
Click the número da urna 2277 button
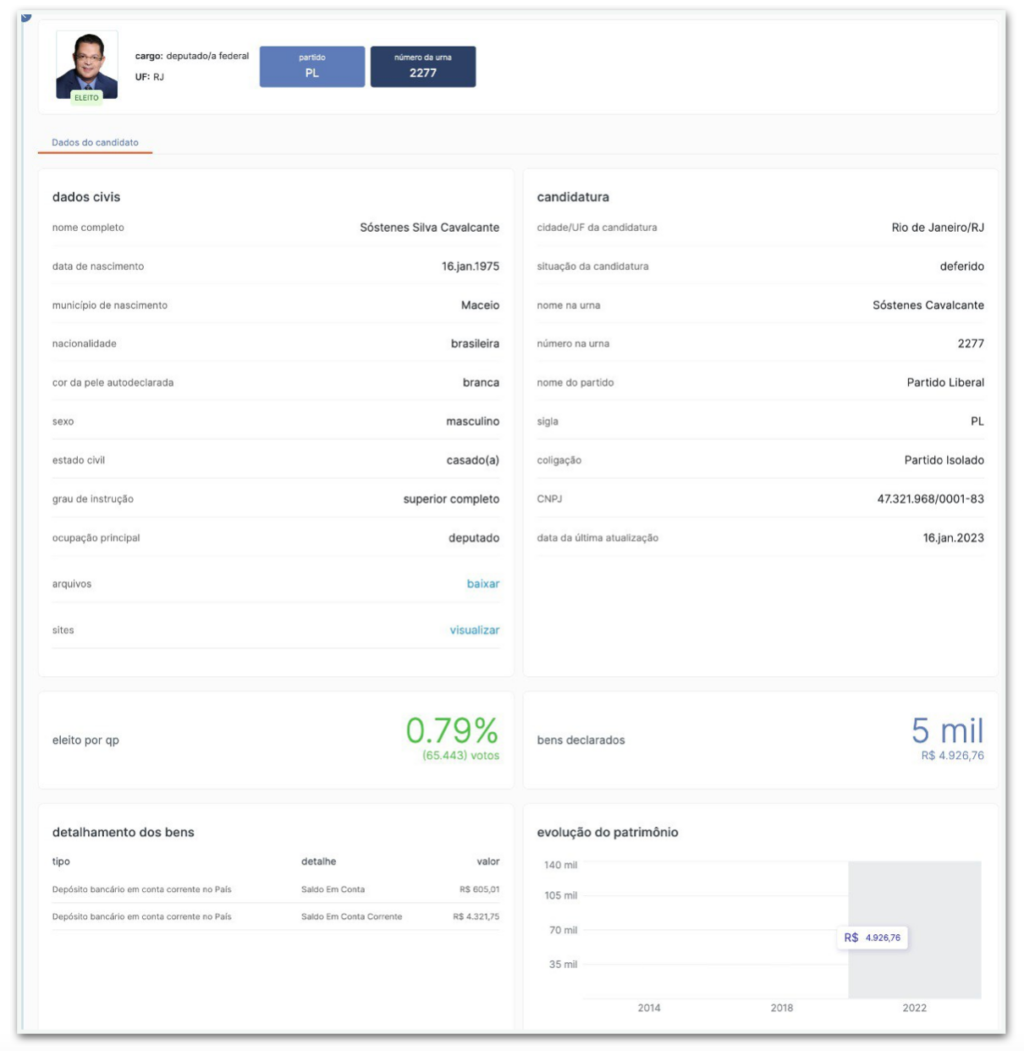click(x=422, y=66)
